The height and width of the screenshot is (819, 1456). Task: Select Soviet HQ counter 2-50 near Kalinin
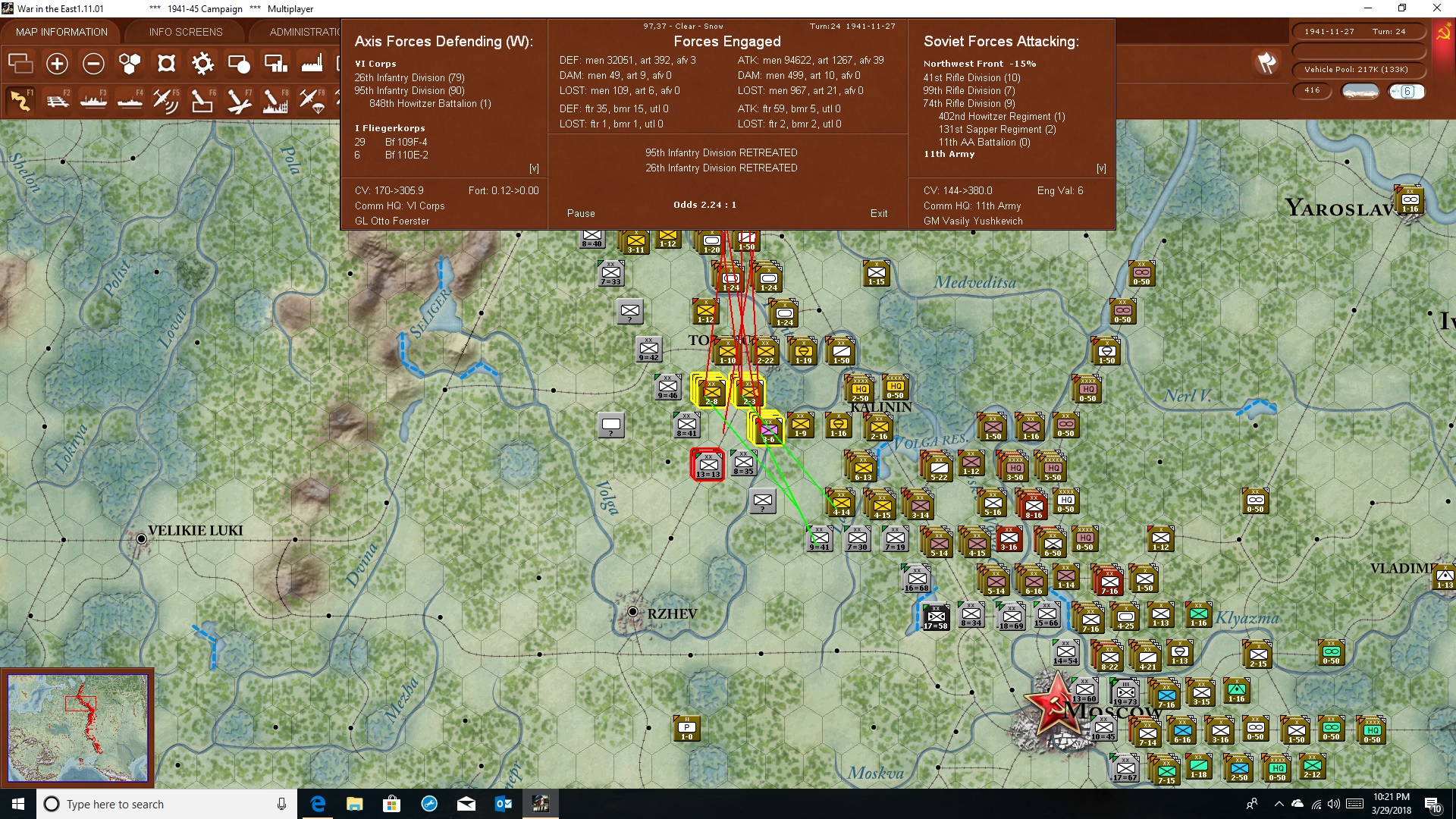[x=860, y=389]
